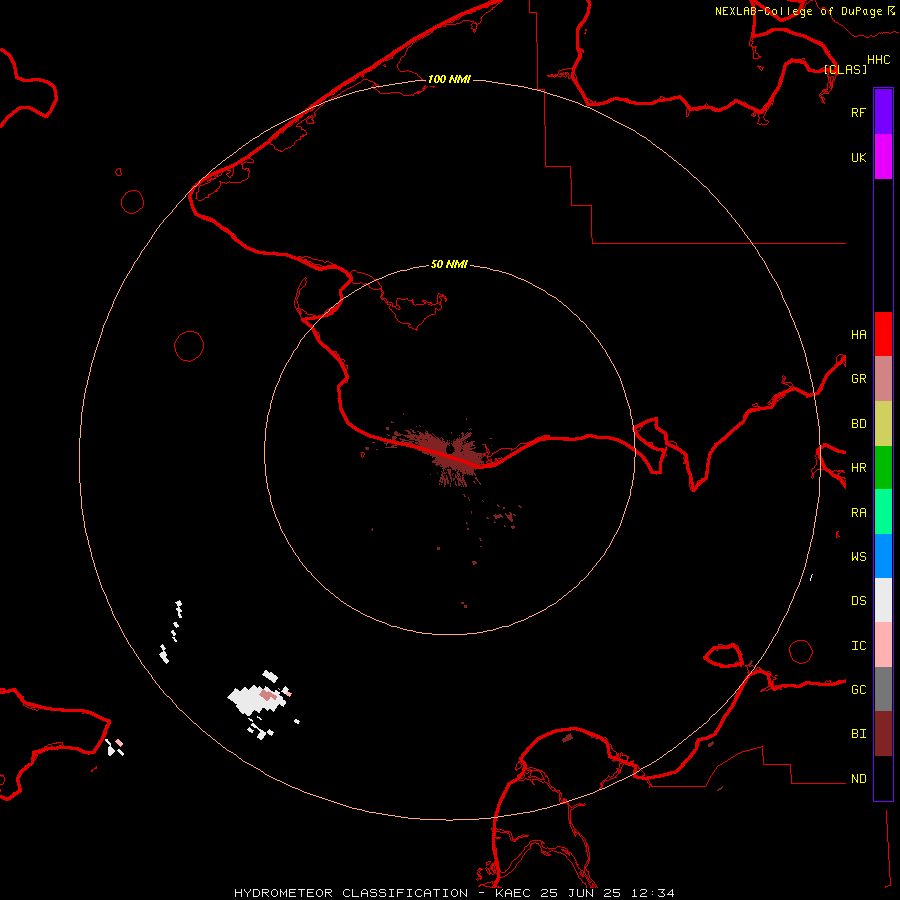900x900 pixels.
Task: Click the UK legend label
Action: [858, 157]
